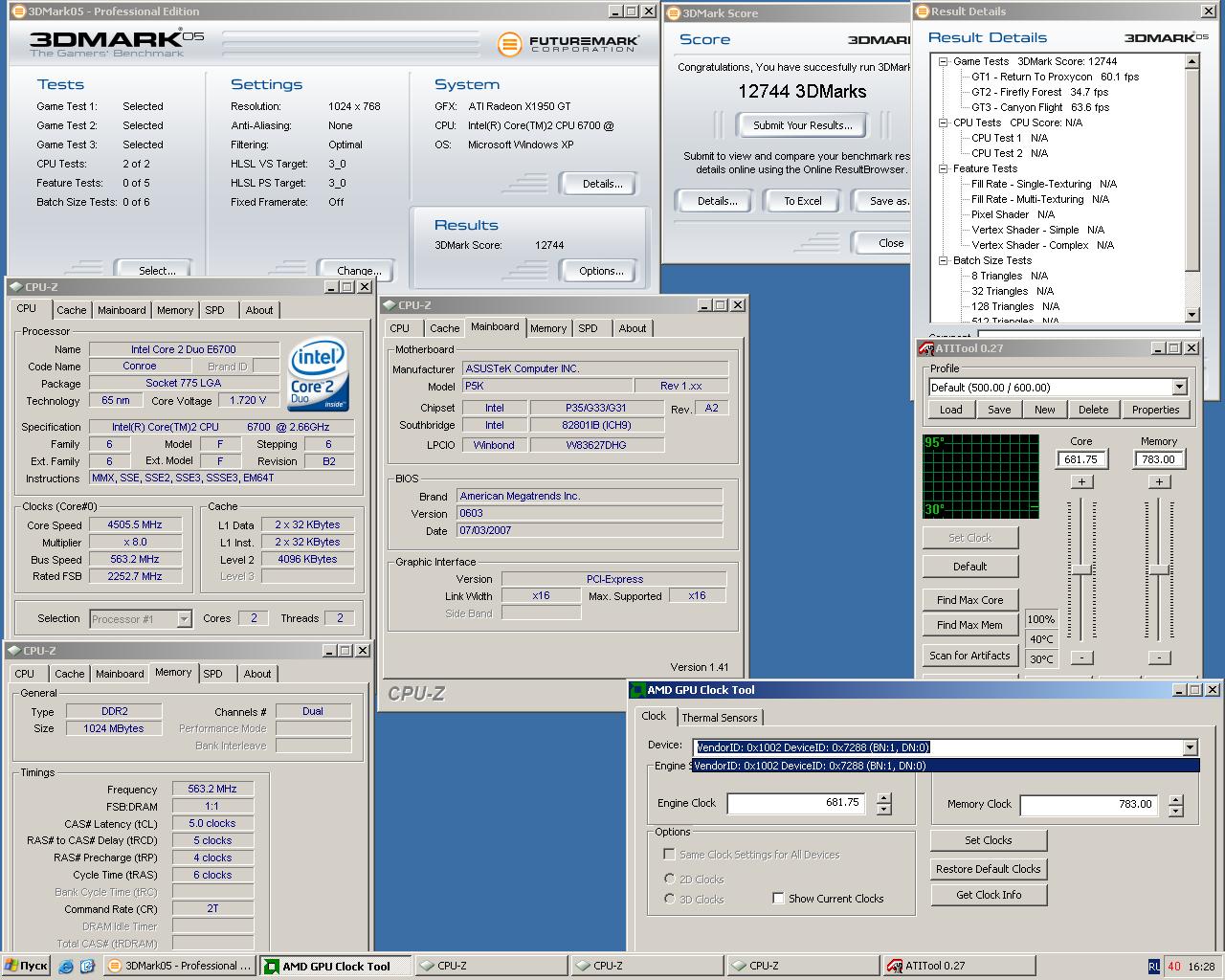Viewport: 1225px width, 980px height.
Task: Open the Cache tab in CPU-Z Memory window
Action: pos(69,674)
